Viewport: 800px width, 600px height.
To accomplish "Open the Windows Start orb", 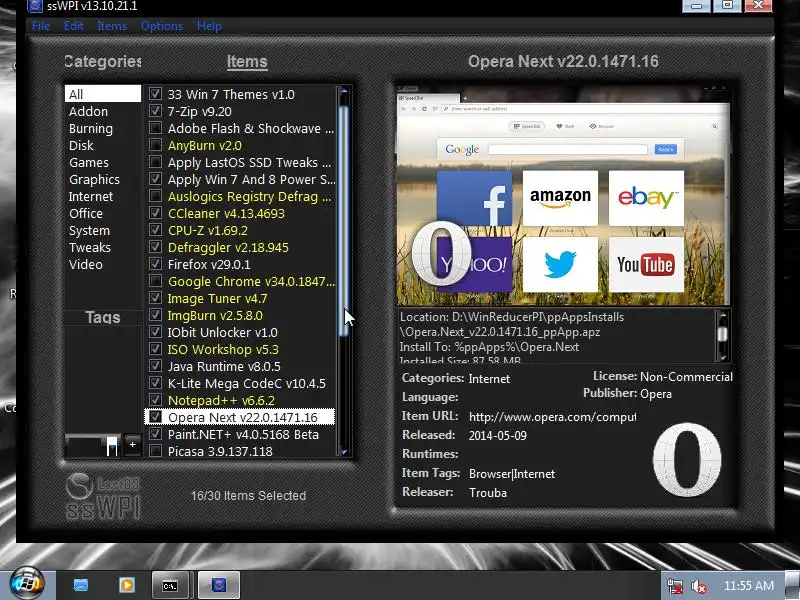I will (x=27, y=583).
